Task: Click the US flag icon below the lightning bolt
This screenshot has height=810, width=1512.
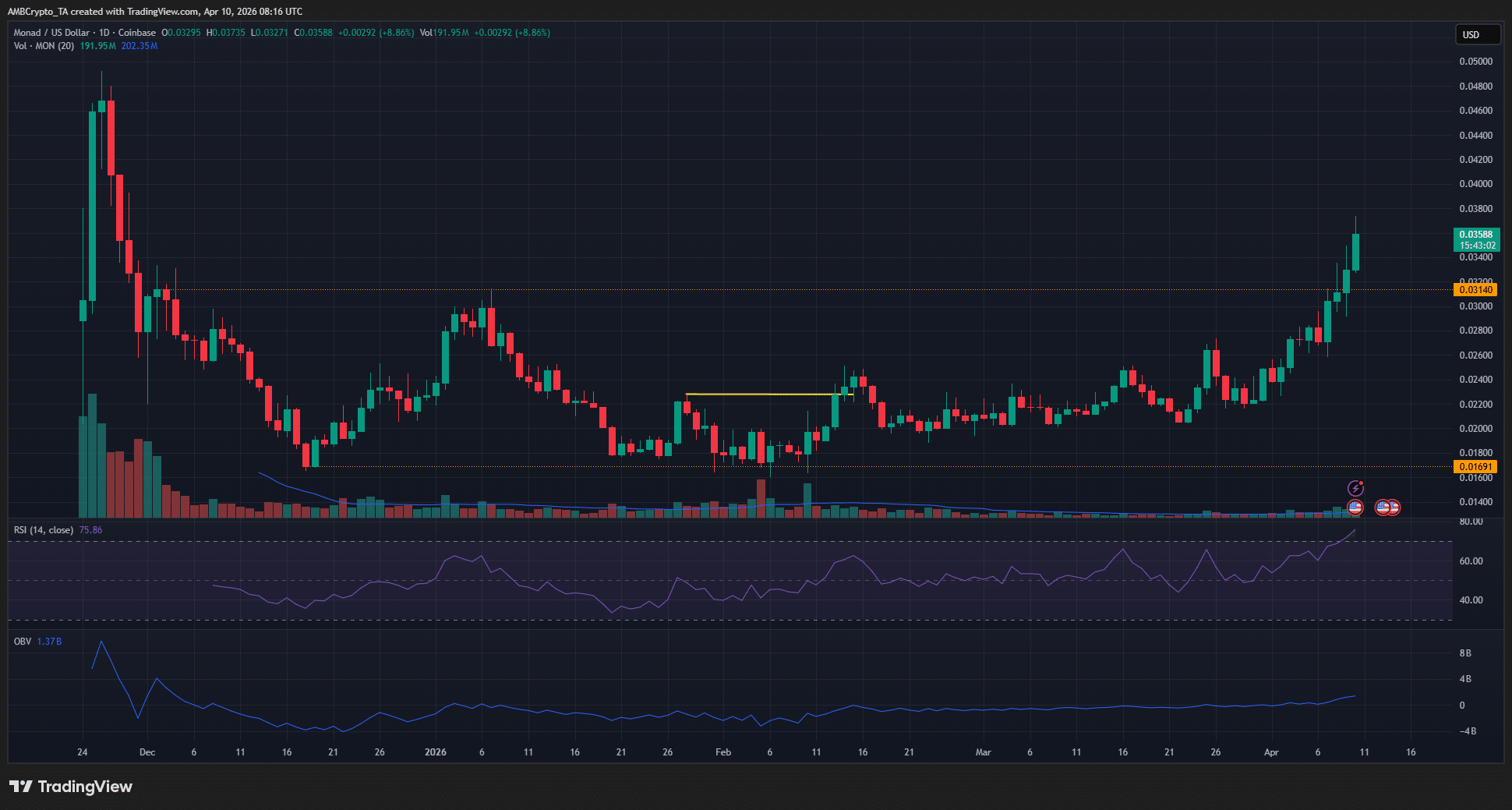Action: [x=1355, y=508]
